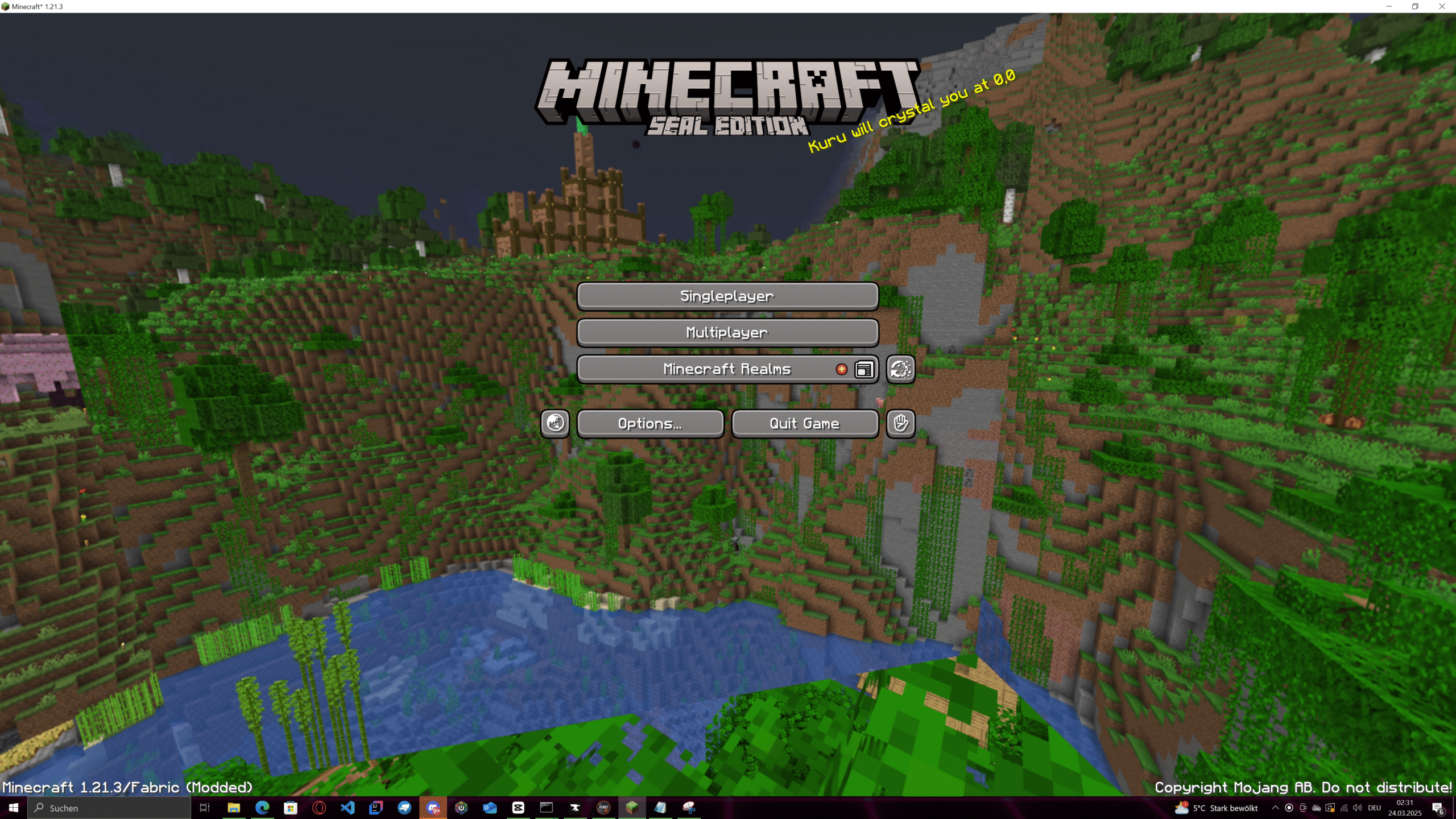
Task: Switch to Visual Studio Code in taskbar
Action: [x=348, y=808]
